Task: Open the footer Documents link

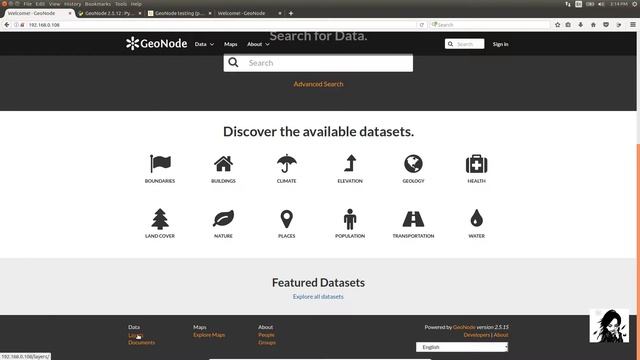Action: coord(142,342)
